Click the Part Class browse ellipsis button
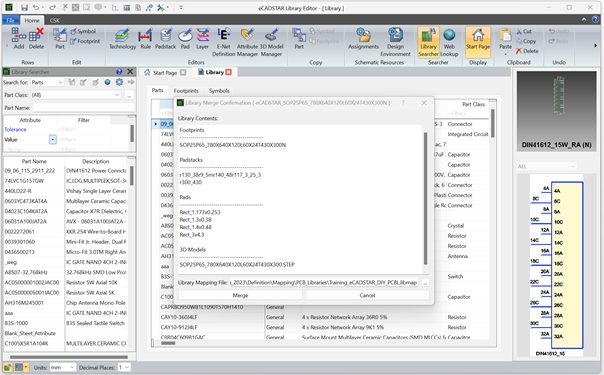The height and width of the screenshot is (375, 604). point(129,95)
